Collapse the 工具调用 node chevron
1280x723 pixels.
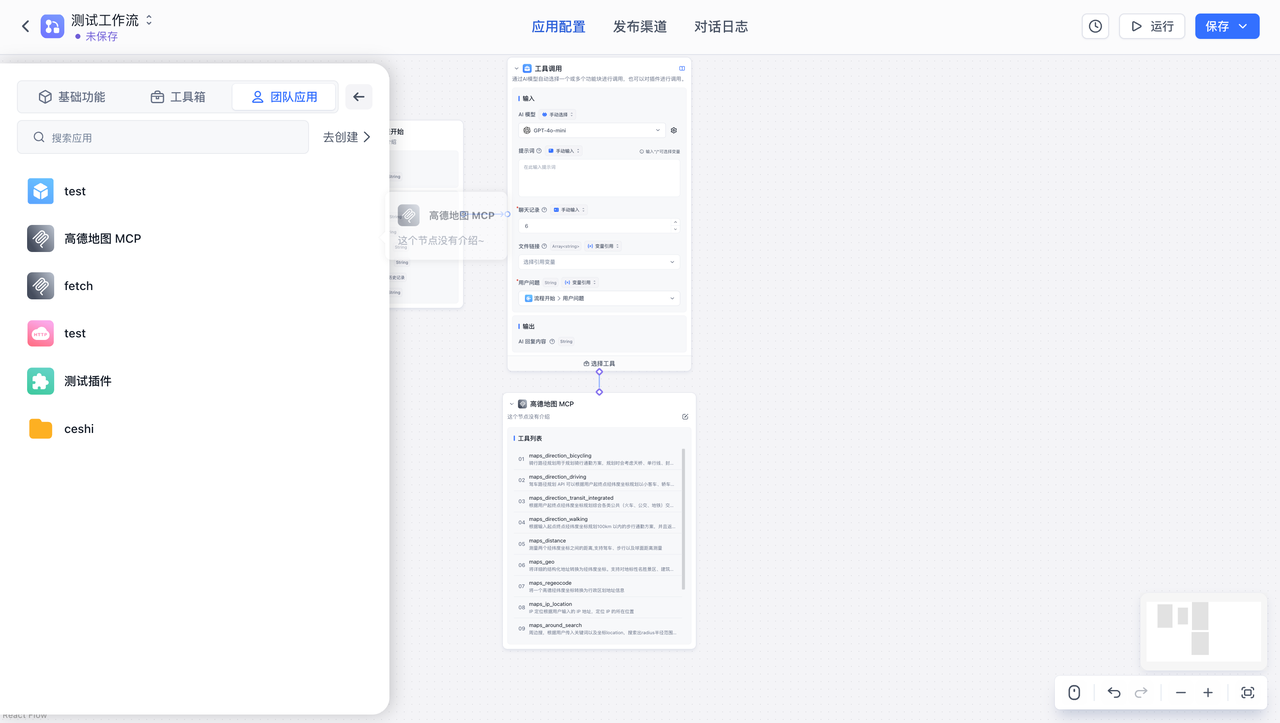pos(516,69)
